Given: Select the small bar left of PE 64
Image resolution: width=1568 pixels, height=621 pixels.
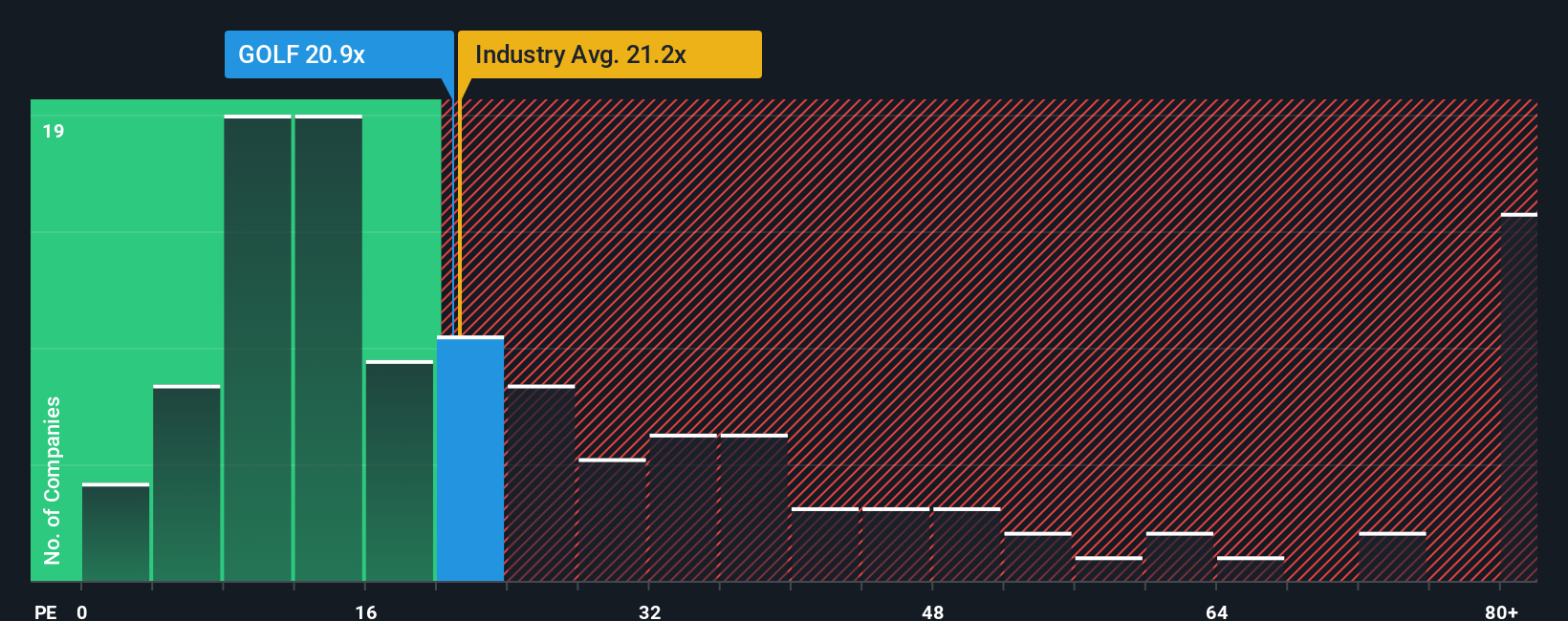Looking at the screenshot, I should pos(1180,557).
